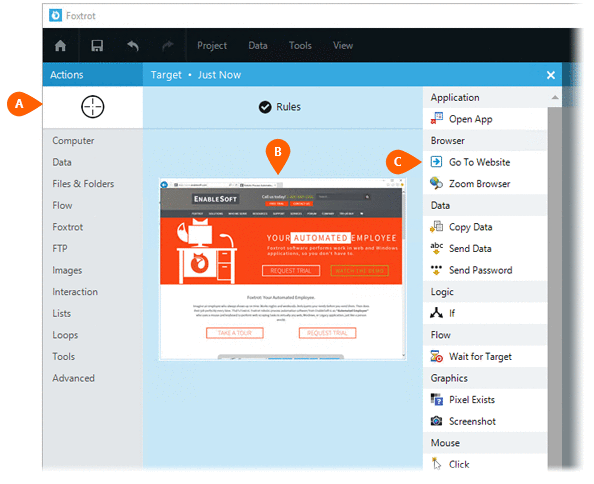Open the FTP actions category
Image resolution: width=594 pixels, height=484 pixels.
click(x=60, y=248)
